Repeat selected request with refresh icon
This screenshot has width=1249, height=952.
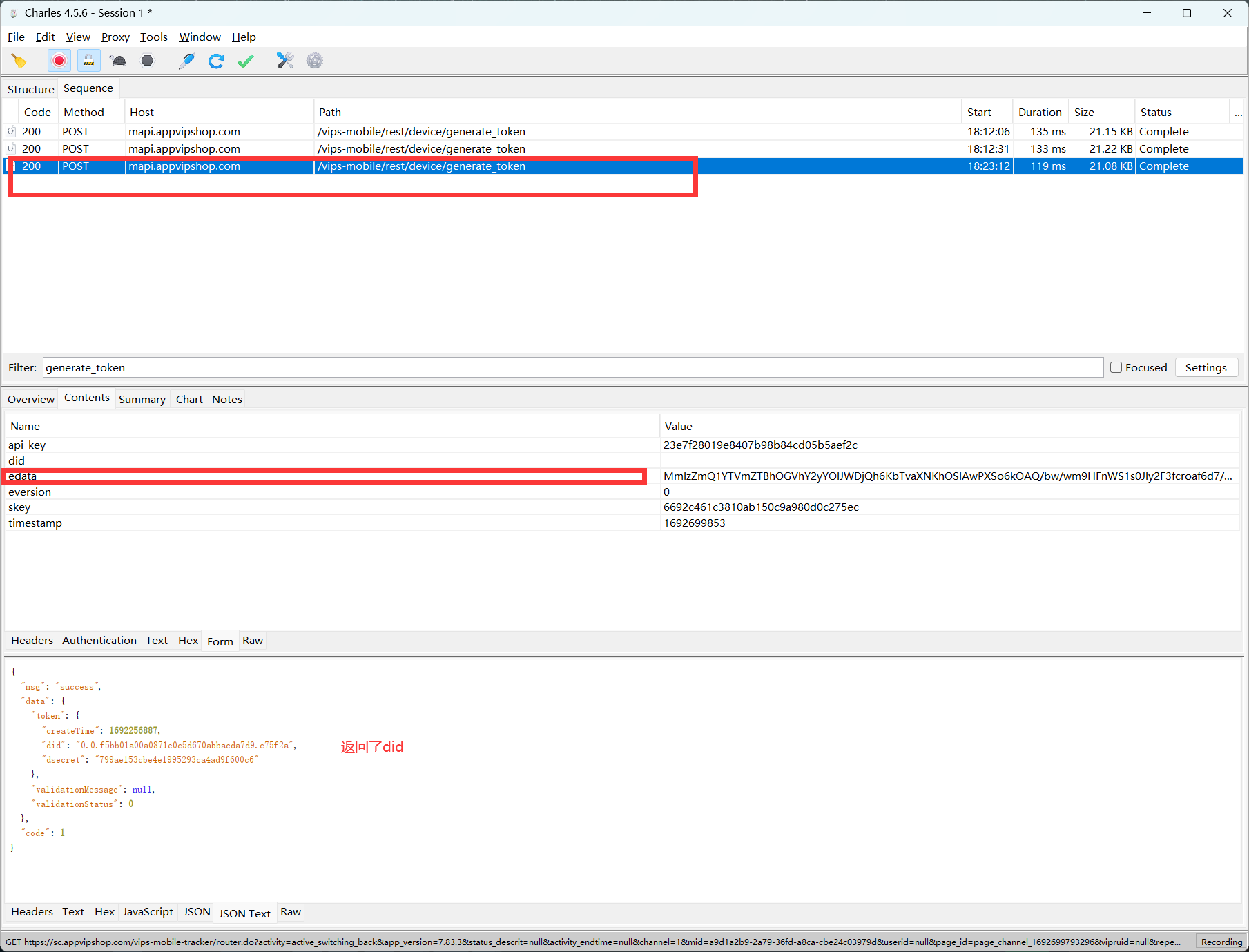[x=216, y=61]
